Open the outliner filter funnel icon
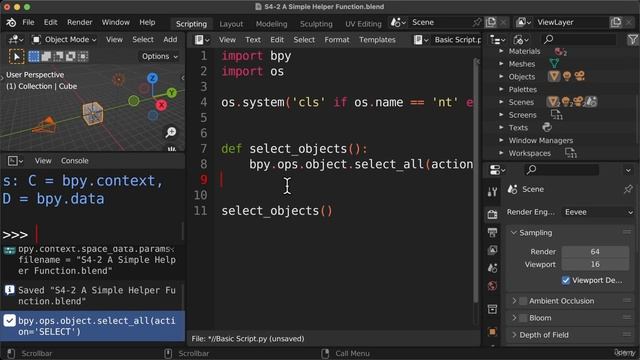The width and height of the screenshot is (640, 360). pos(633,39)
